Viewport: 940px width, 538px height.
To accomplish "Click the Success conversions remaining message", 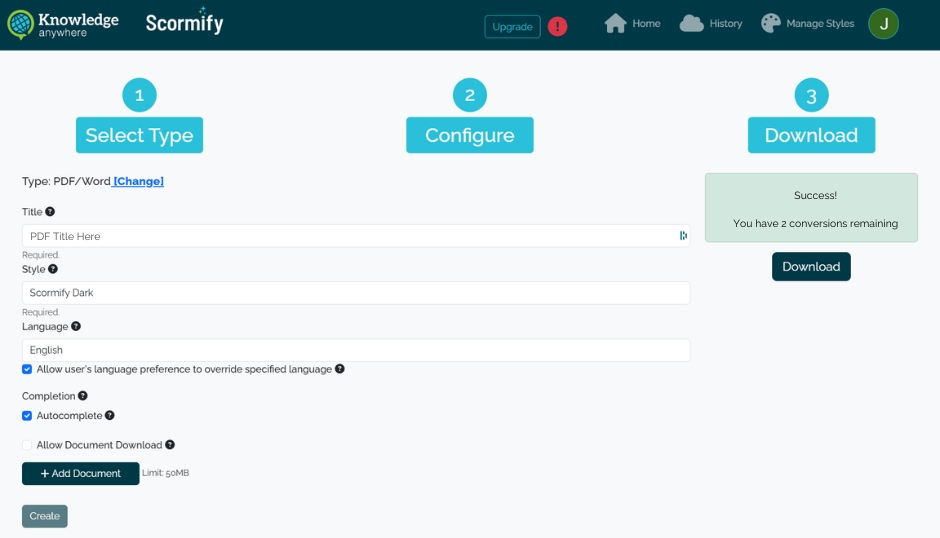I will [x=811, y=208].
